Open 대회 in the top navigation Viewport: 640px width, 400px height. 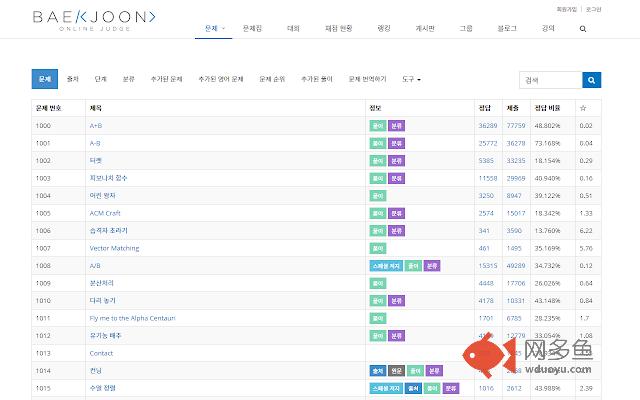click(293, 28)
